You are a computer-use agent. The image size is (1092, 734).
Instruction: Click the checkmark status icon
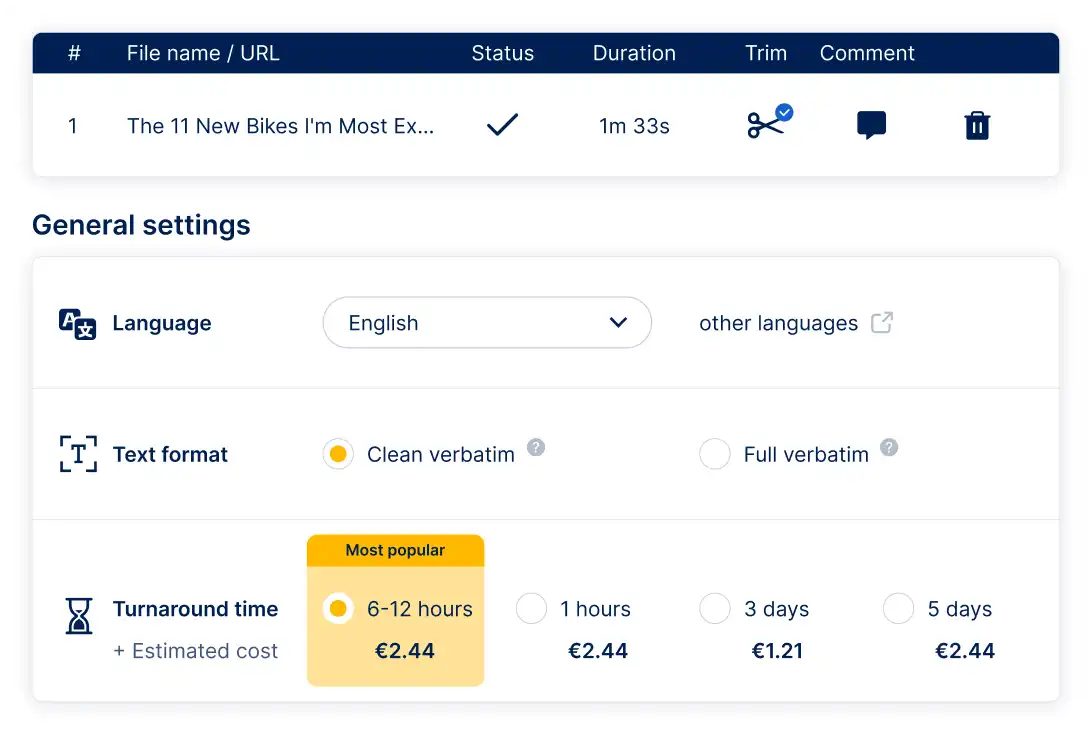coord(503,124)
